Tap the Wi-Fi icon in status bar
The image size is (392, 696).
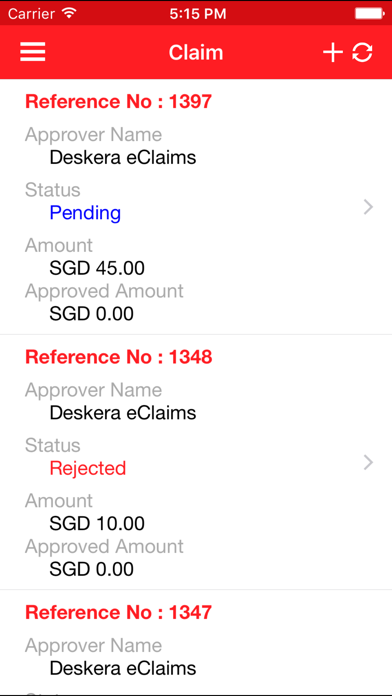[69, 13]
